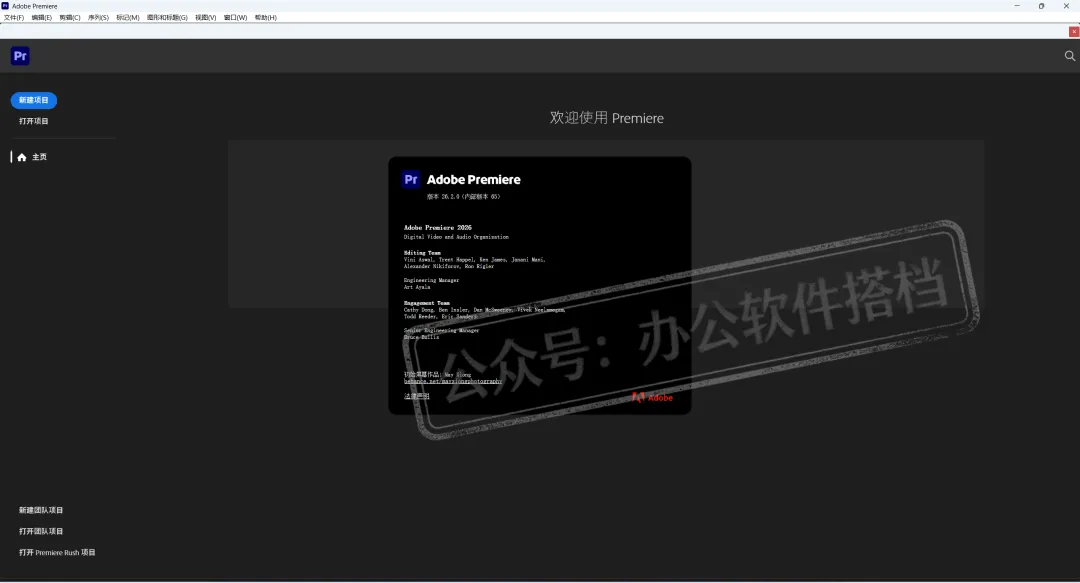This screenshot has height=583, width=1080.
Task: Click the 'Adobe Premiere 2026' text
Action: pos(437,227)
